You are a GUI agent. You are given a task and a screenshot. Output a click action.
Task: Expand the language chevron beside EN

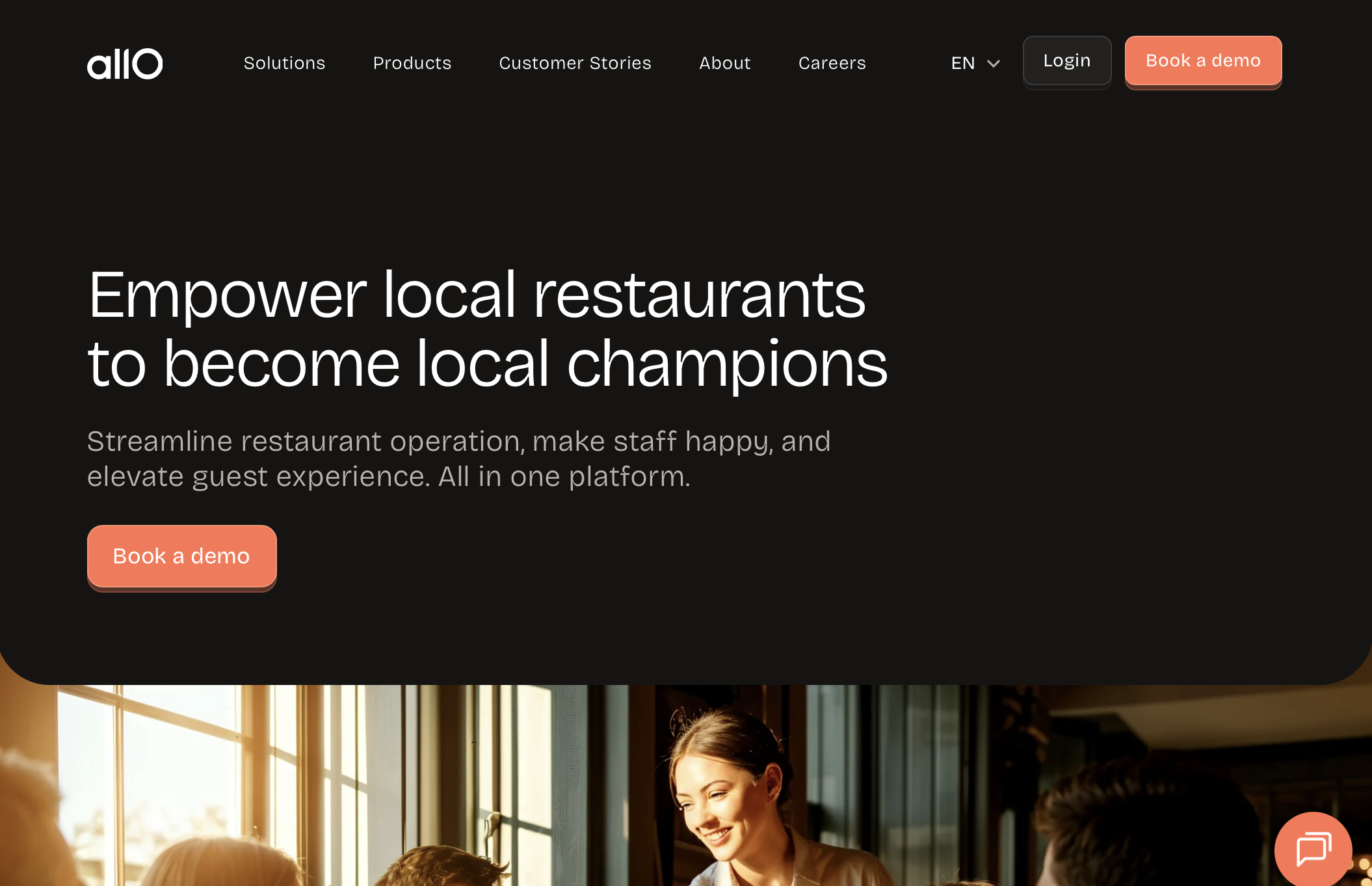993,63
